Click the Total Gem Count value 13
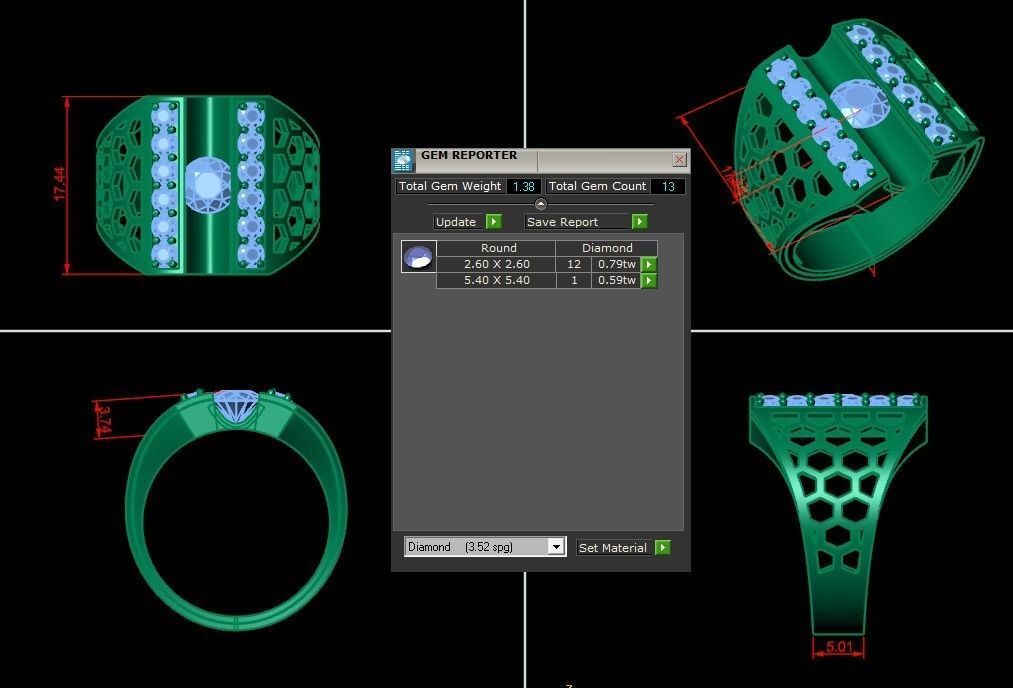Image resolution: width=1013 pixels, height=688 pixels. [667, 187]
